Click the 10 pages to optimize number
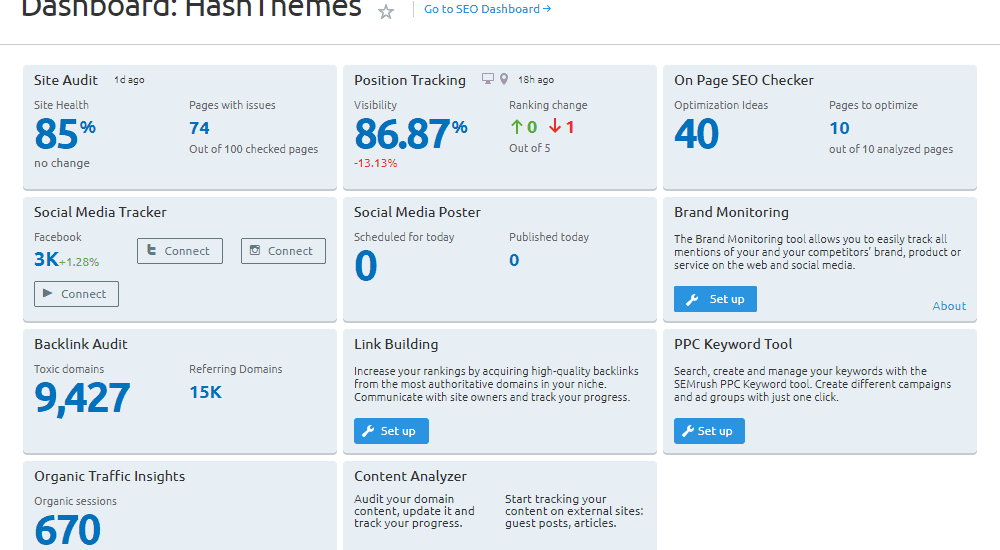This screenshot has width=1000, height=550. tap(839, 128)
